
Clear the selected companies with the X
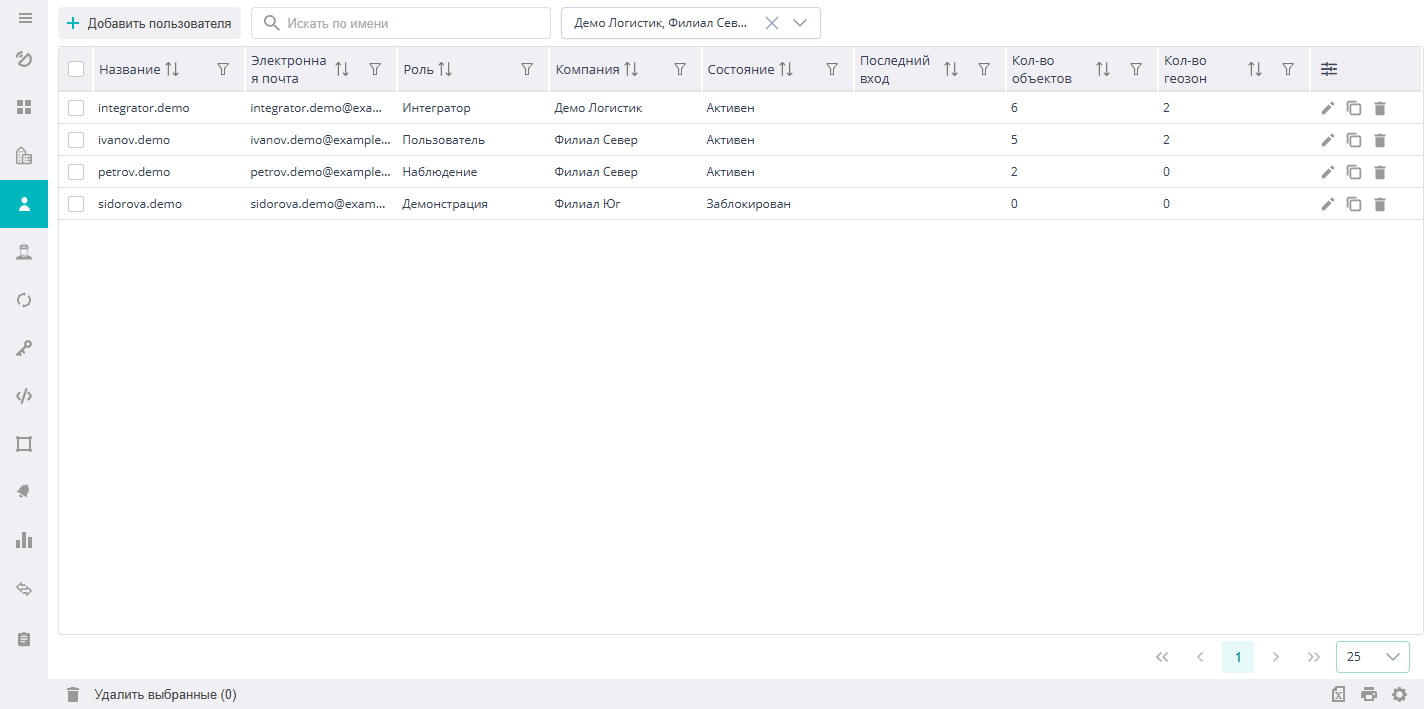(772, 23)
